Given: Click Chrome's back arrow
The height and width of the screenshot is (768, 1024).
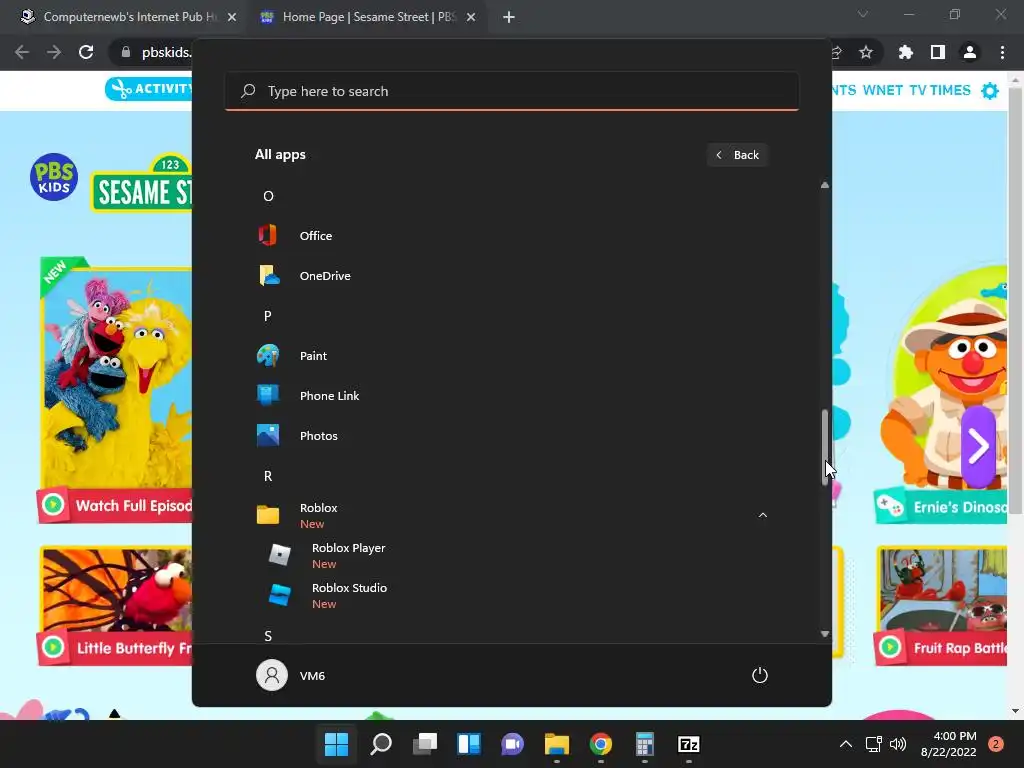Looking at the screenshot, I should [22, 52].
